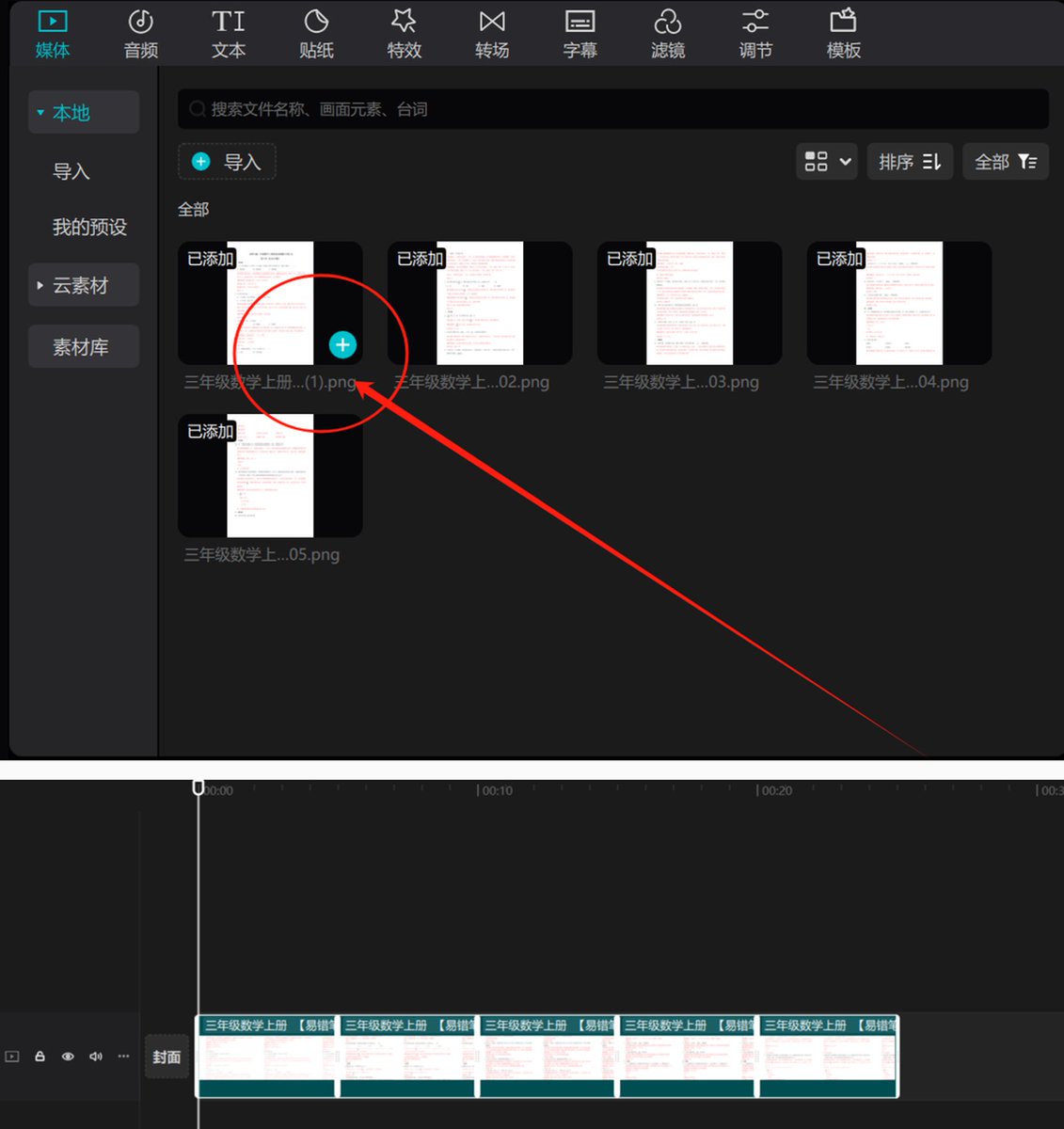Viewport: 1064px width, 1129px height.
Task: Open the 调节 adjustment tab
Action: 755,35
